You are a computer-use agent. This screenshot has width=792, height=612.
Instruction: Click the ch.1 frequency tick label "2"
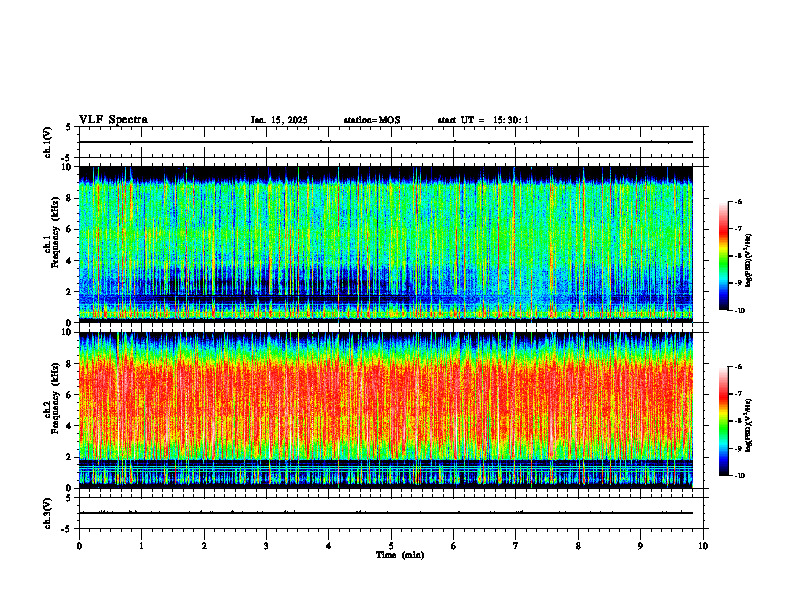[70, 291]
